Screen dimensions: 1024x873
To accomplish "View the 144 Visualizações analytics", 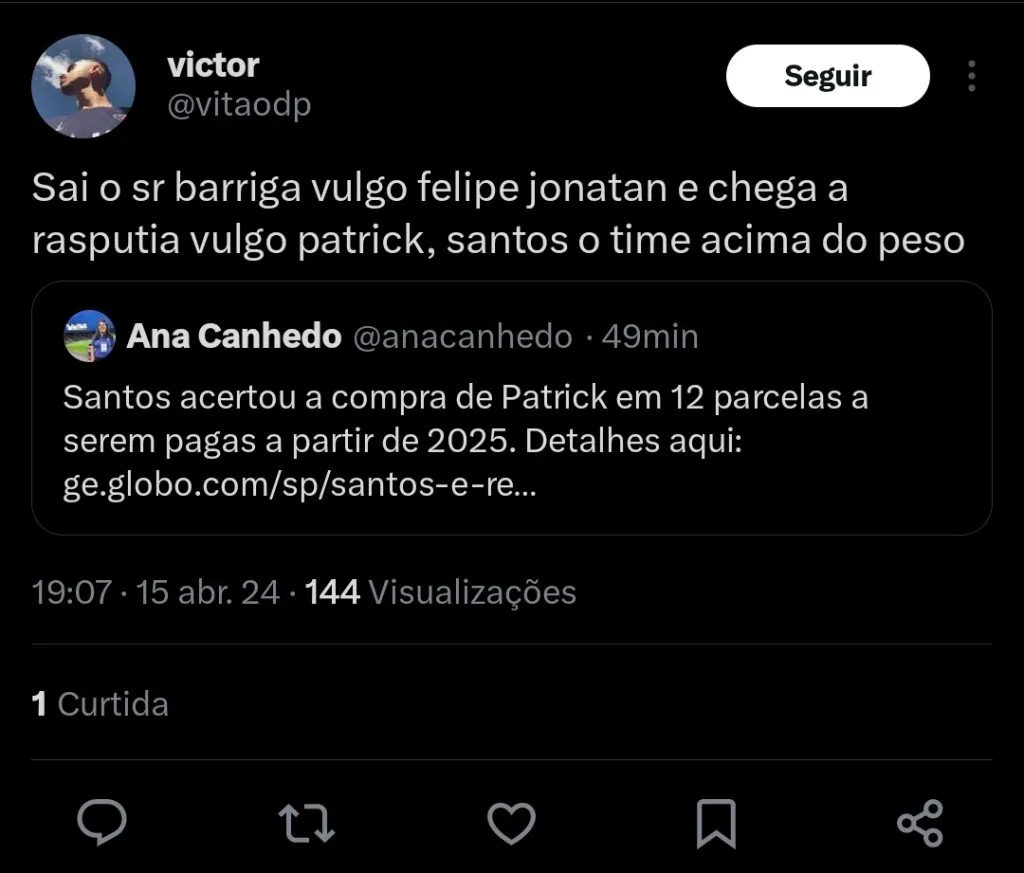I will click(x=440, y=592).
